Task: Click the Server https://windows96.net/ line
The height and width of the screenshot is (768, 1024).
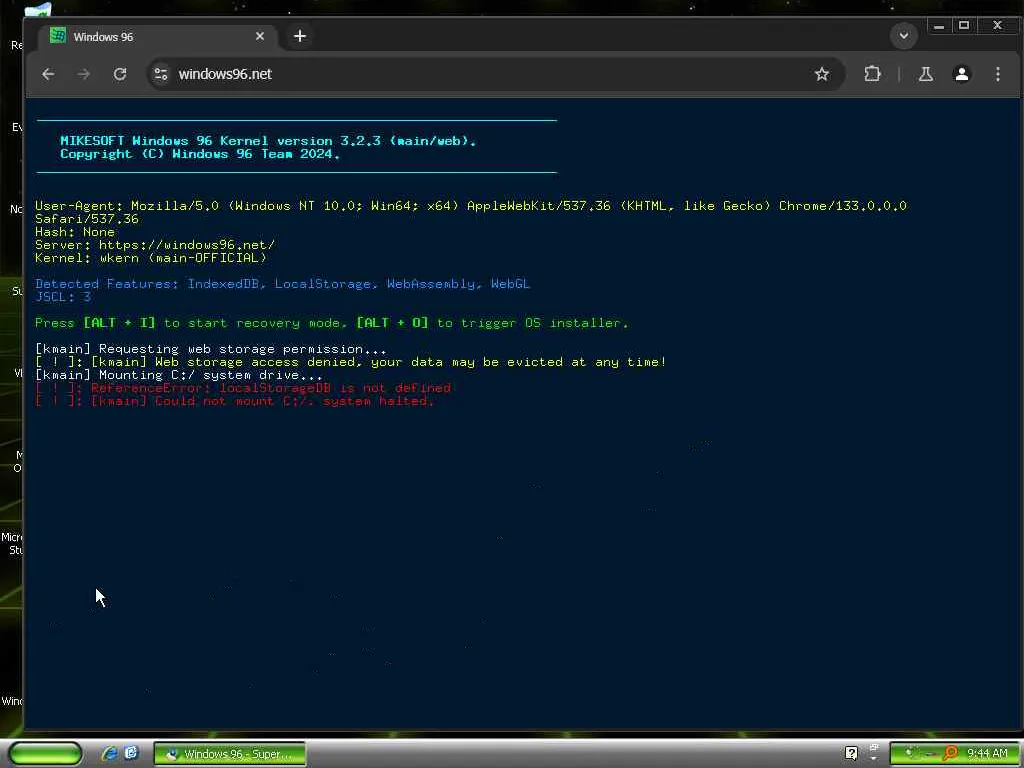Action: pos(155,245)
